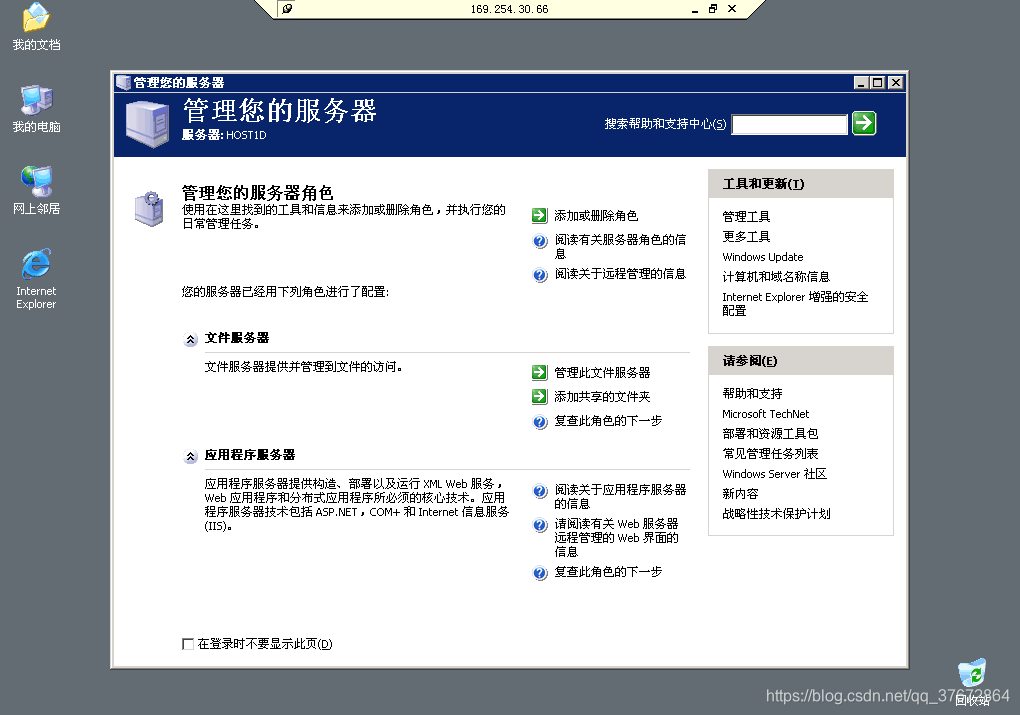Click help icon beside 阅读关于应用程序服务器的信息

point(540,491)
